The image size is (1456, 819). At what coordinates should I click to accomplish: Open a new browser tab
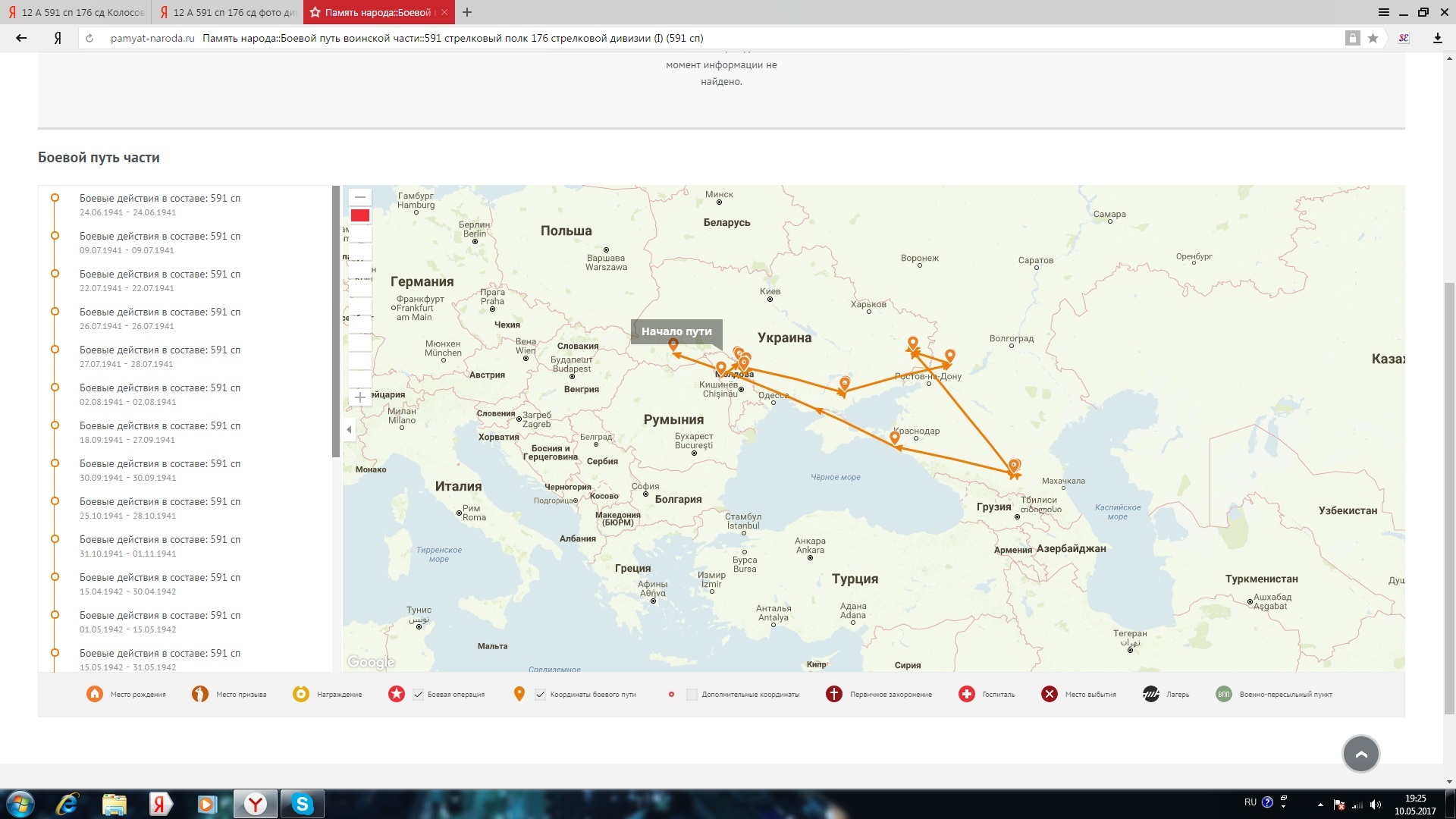(467, 12)
